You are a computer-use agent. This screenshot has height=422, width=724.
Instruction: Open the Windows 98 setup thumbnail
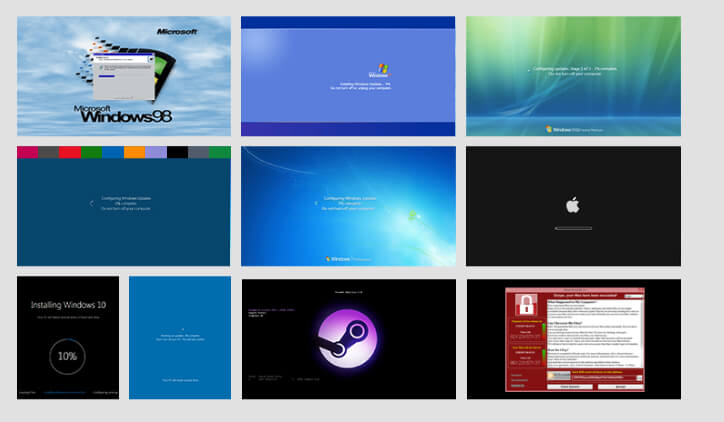[123, 76]
